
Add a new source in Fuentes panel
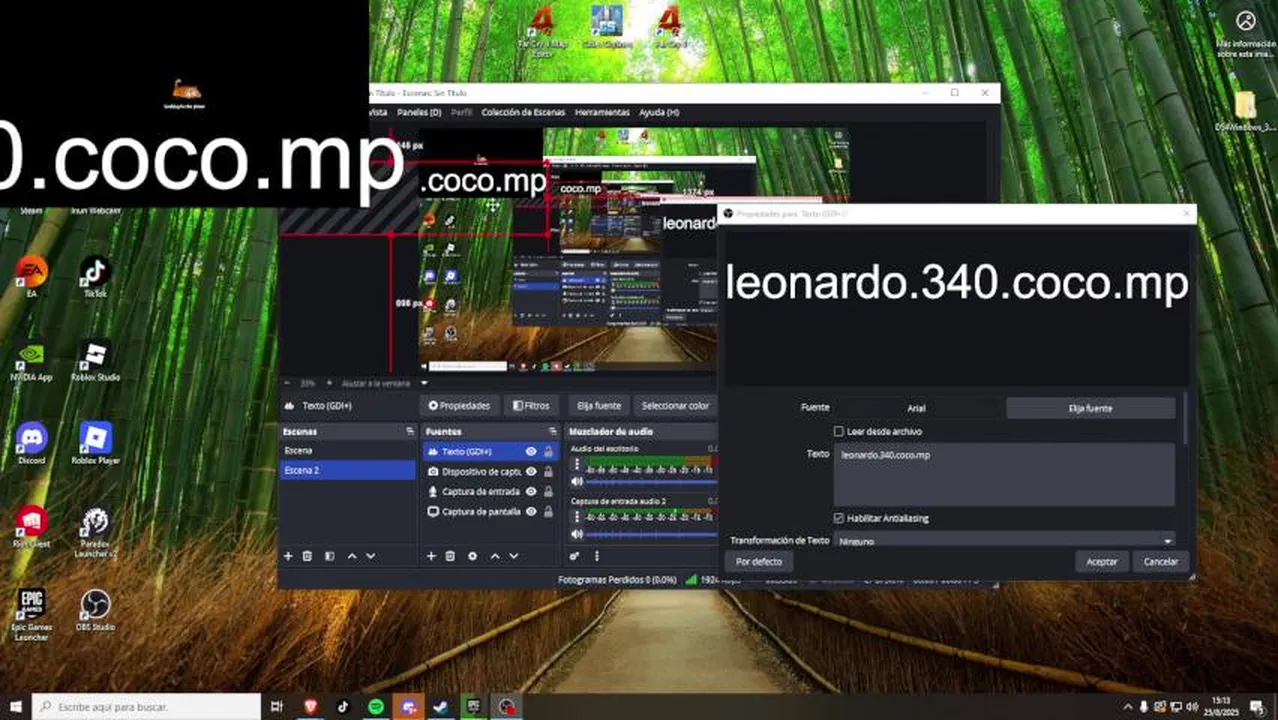pyautogui.click(x=431, y=556)
